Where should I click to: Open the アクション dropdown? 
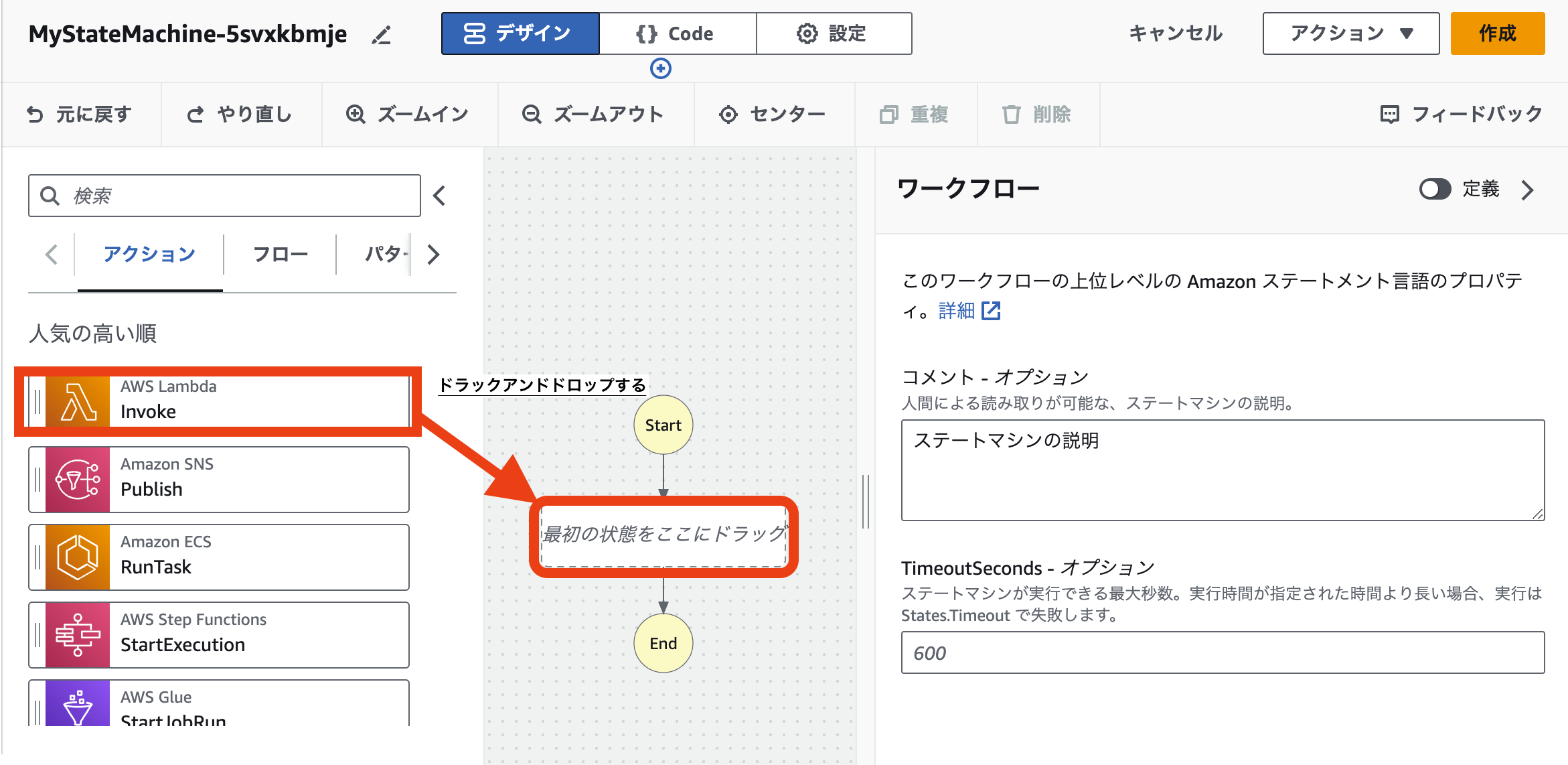pos(1350,33)
